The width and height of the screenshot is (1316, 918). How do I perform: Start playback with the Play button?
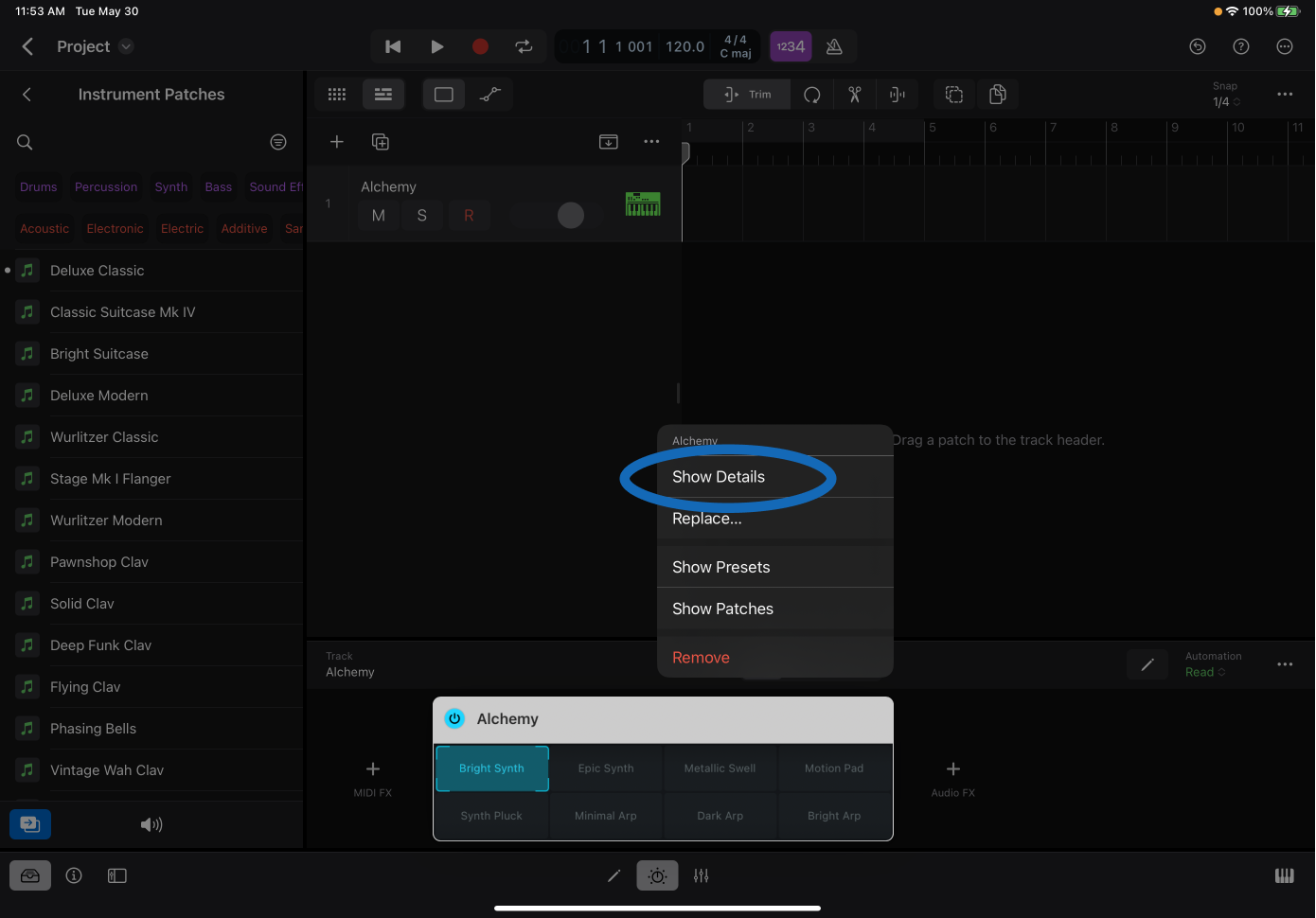pos(436,46)
